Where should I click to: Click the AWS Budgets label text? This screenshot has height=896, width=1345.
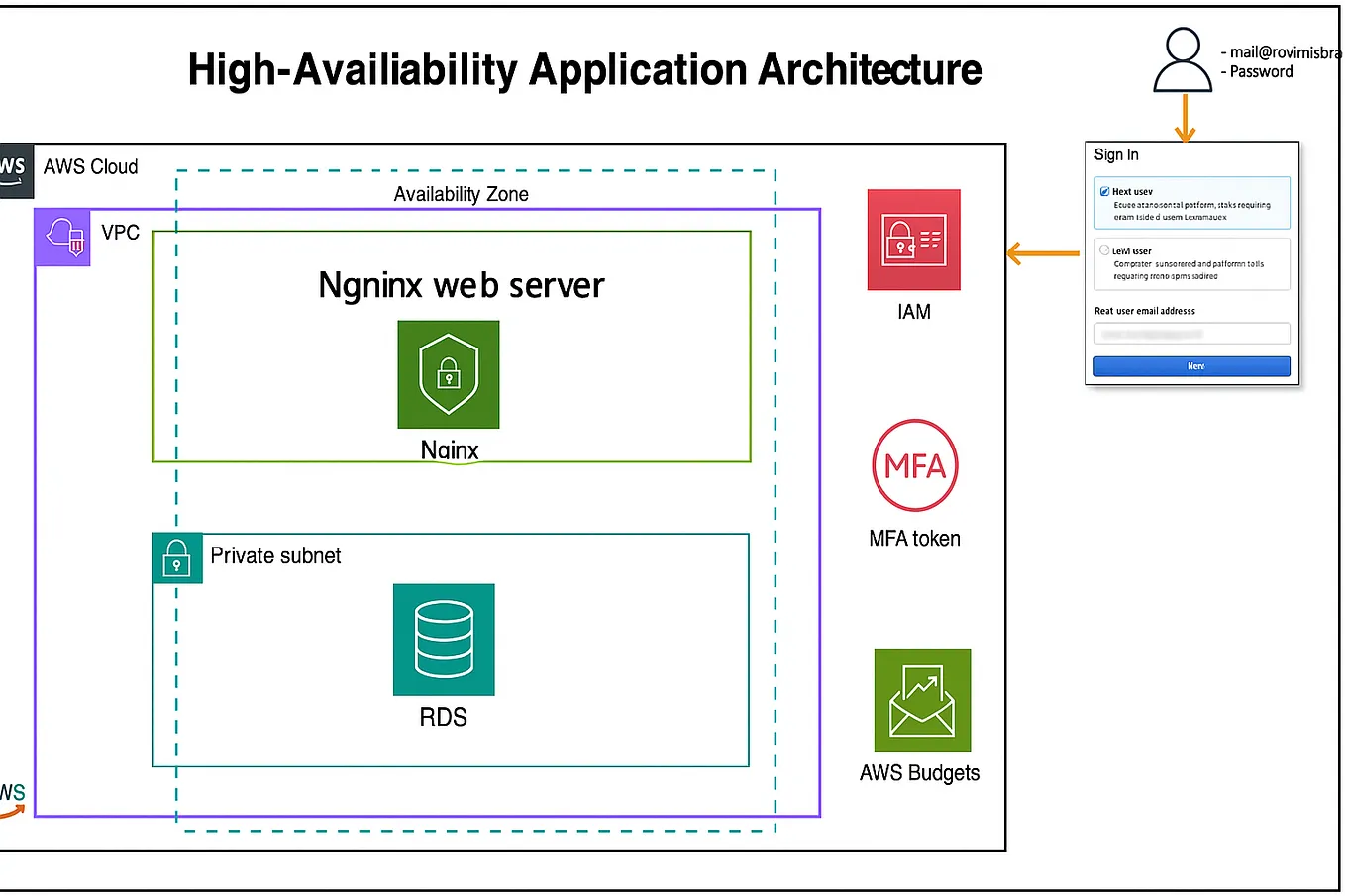pos(919,772)
